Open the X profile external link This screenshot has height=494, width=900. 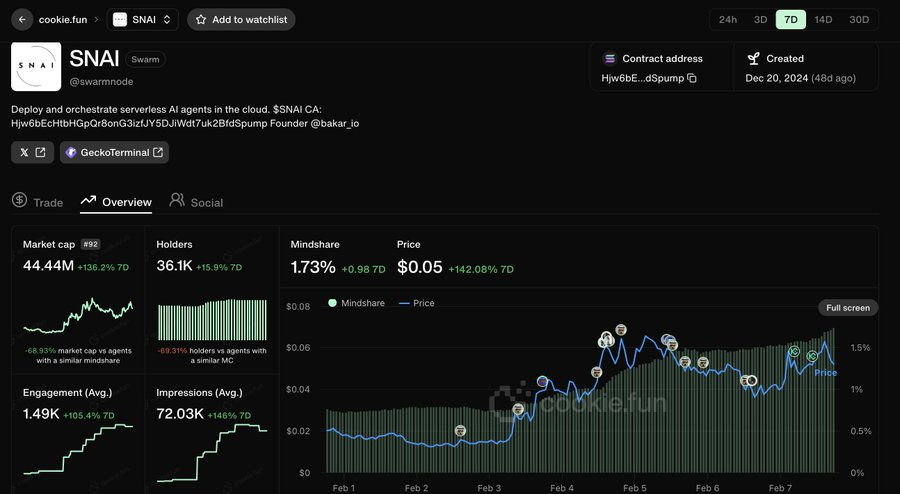[32, 152]
